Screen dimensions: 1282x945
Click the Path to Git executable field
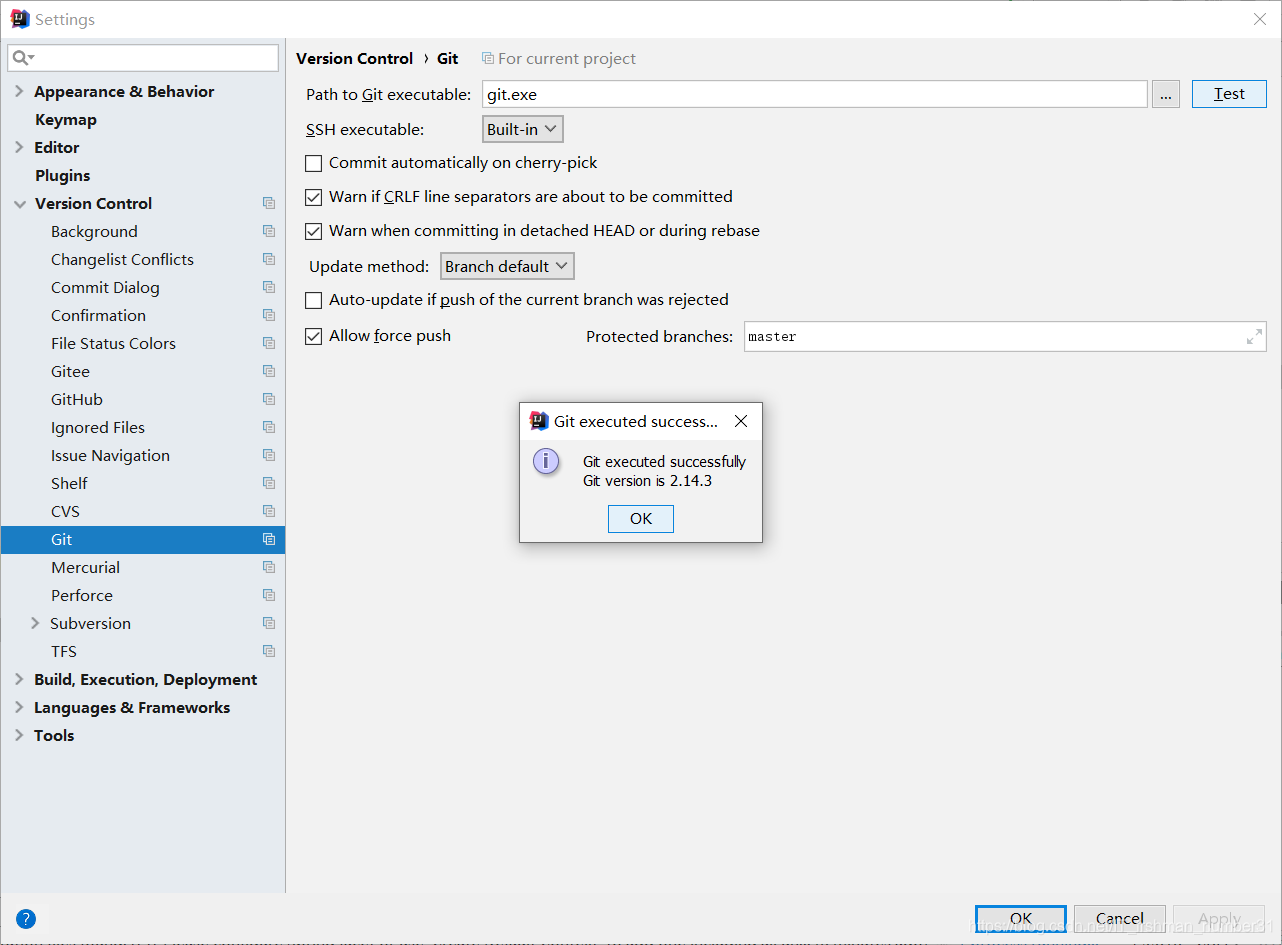pos(814,94)
